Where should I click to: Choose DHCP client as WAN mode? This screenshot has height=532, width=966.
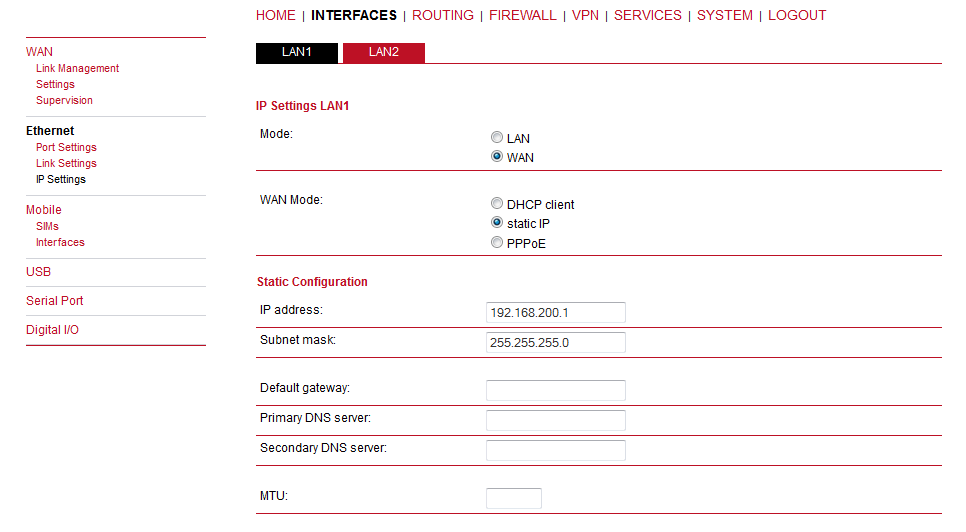coord(497,203)
